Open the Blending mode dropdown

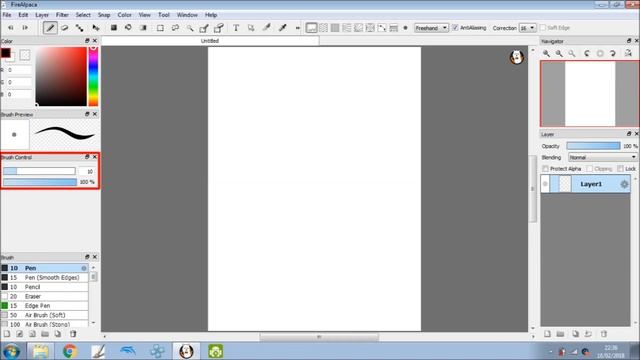602,157
